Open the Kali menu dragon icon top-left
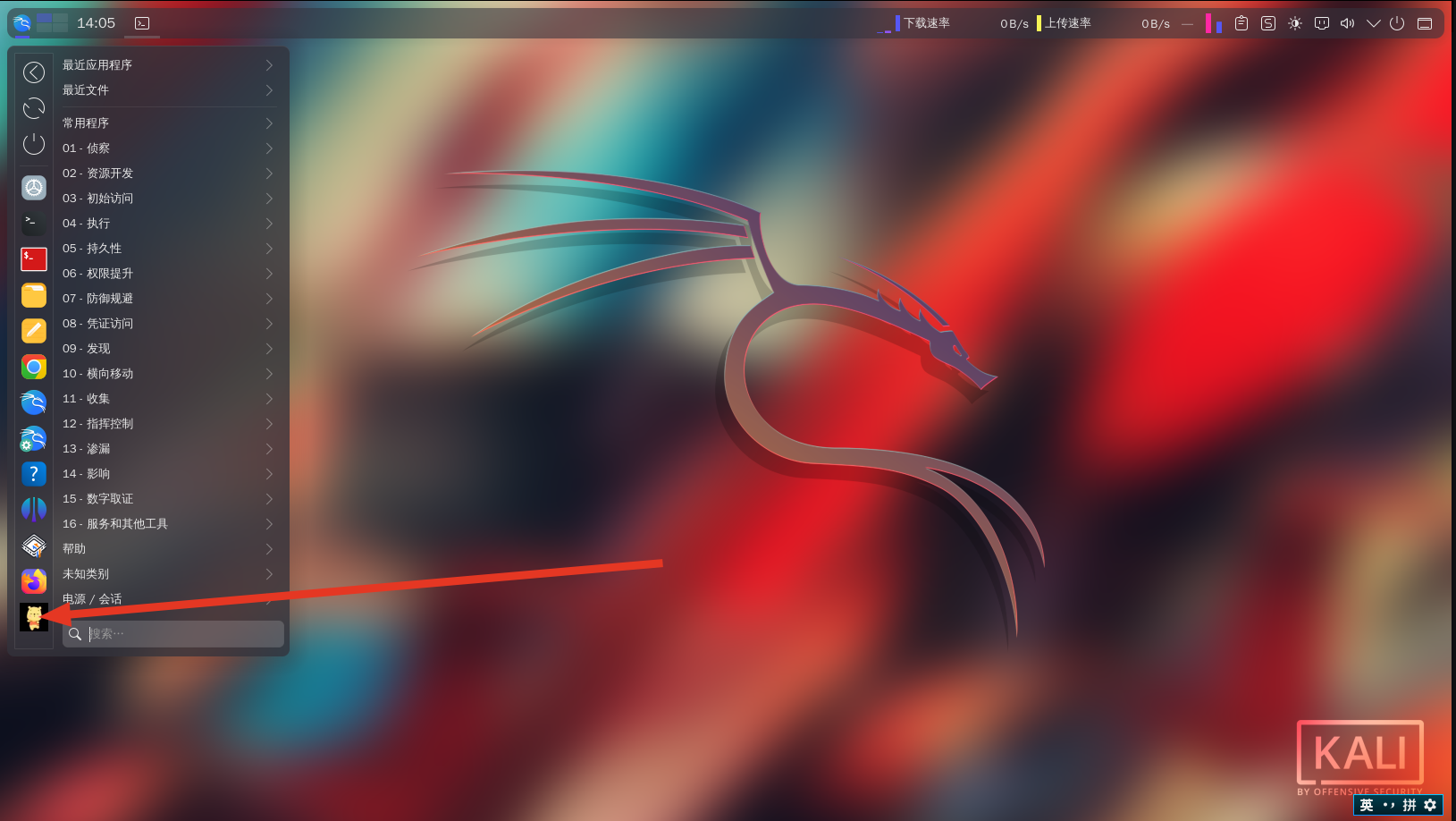Screen dimensions: 1456x821 coord(21,23)
